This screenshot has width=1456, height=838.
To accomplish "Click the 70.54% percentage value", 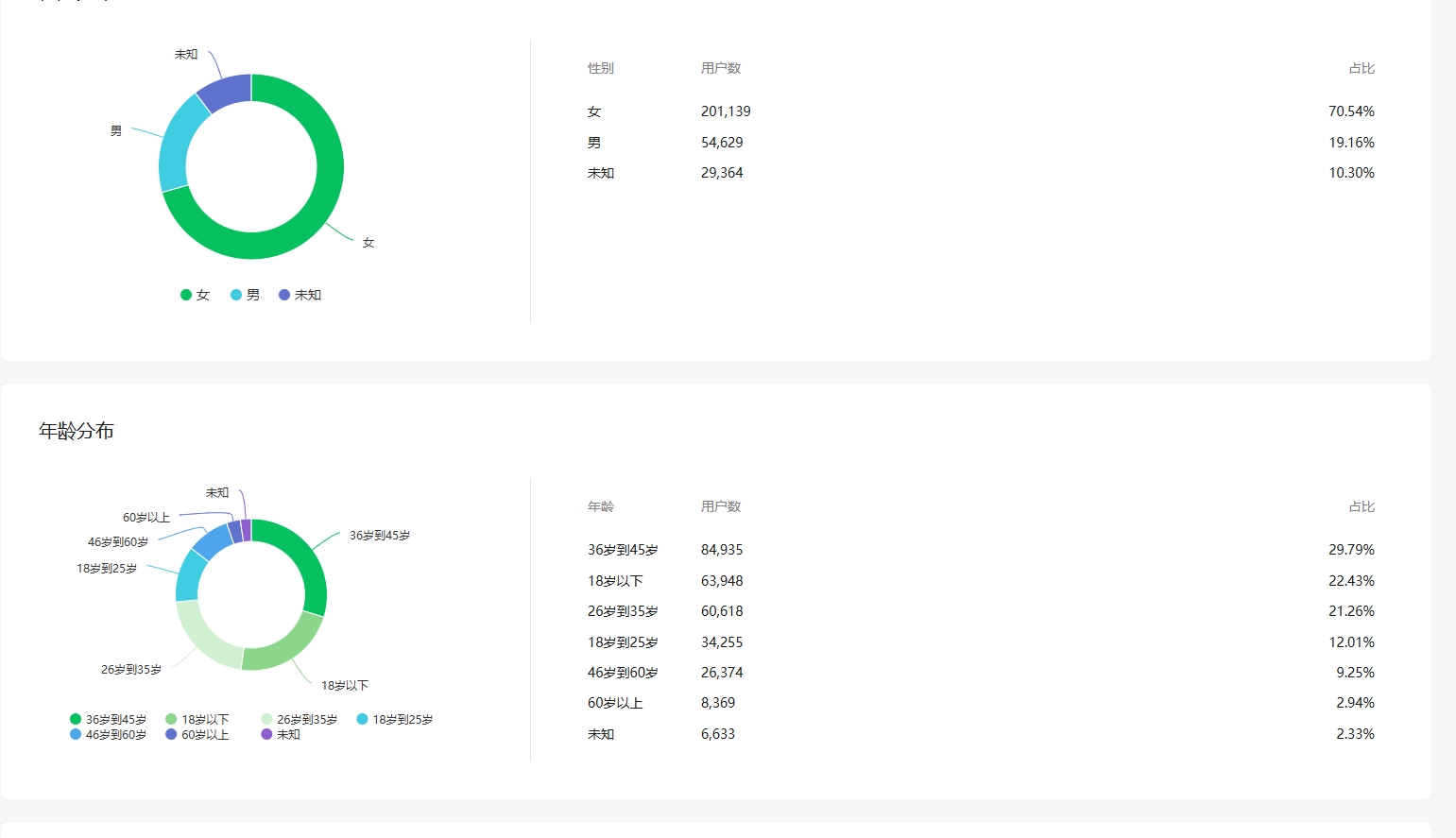I will (x=1351, y=111).
